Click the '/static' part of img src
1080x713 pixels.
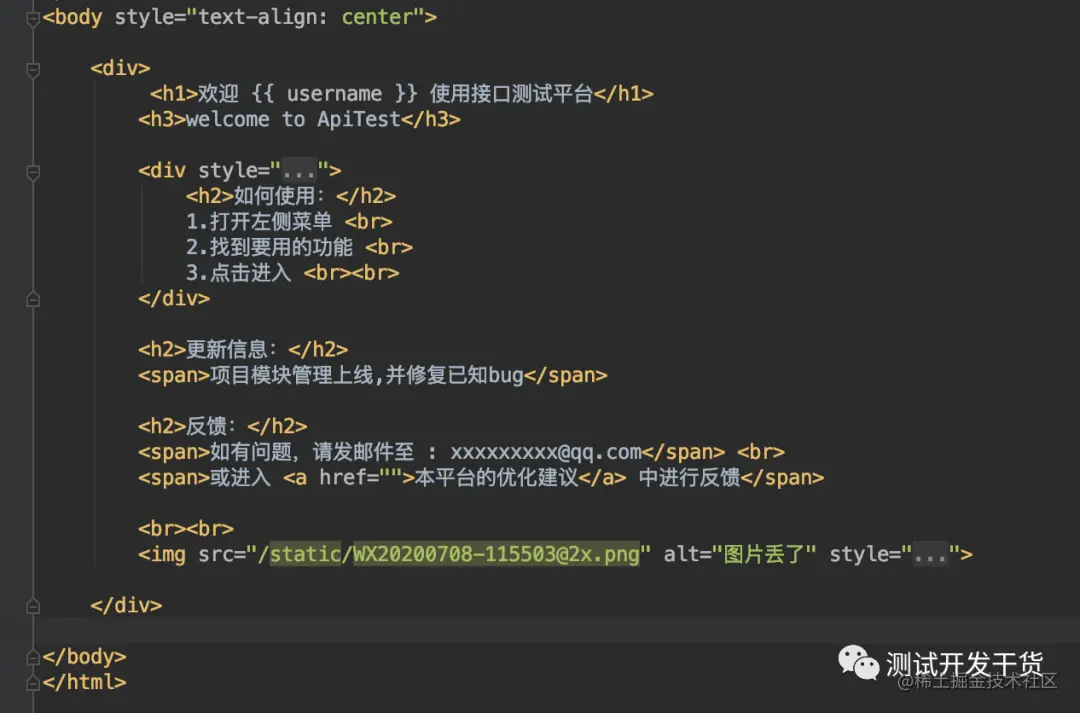tap(300, 554)
